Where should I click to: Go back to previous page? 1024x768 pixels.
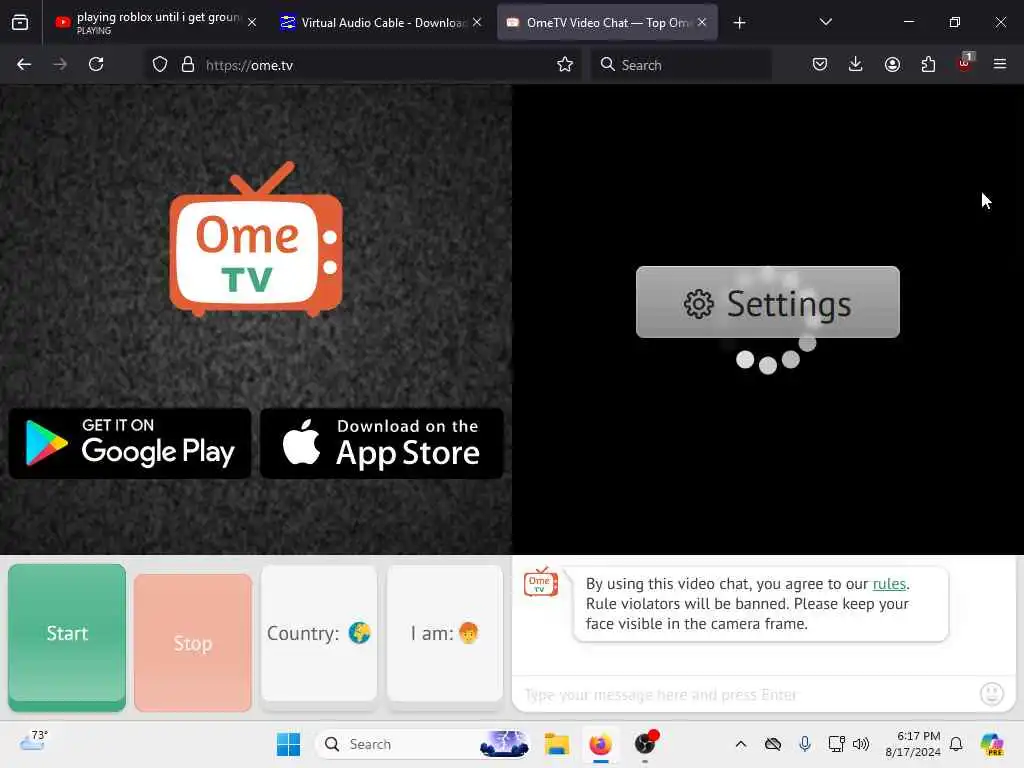[x=24, y=64]
